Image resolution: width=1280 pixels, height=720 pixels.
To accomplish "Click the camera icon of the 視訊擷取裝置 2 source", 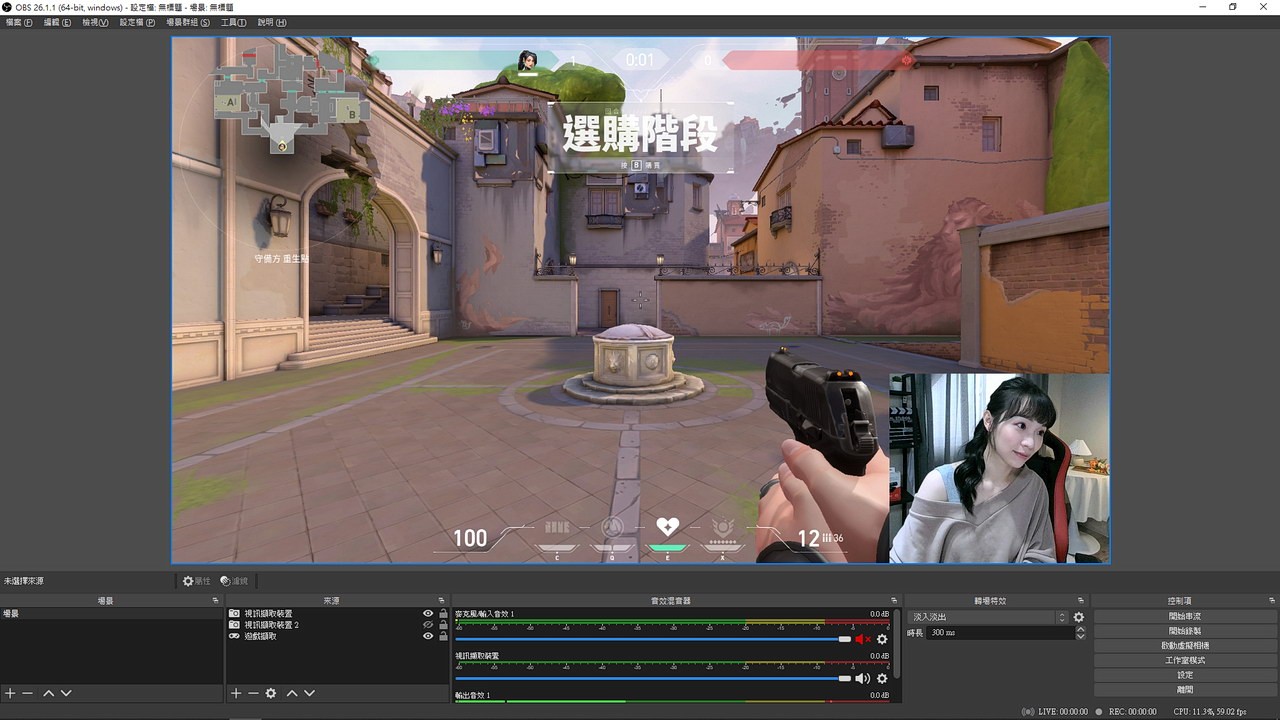I will 234,625.
